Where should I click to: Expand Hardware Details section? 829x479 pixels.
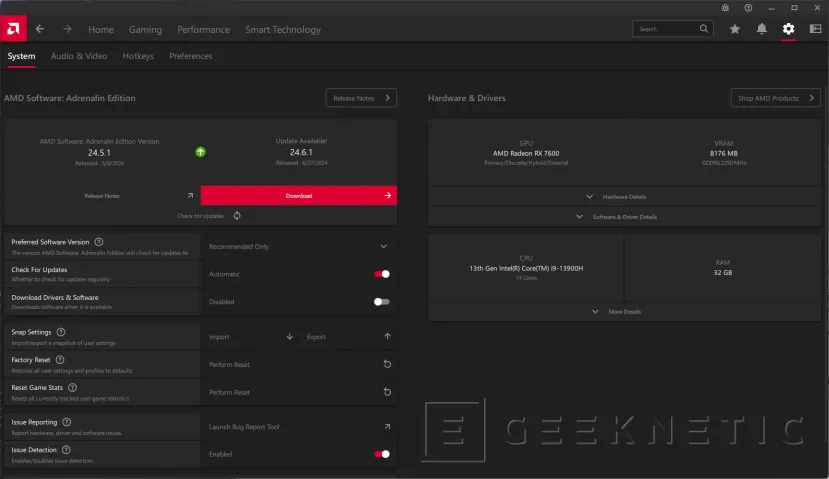click(624, 197)
